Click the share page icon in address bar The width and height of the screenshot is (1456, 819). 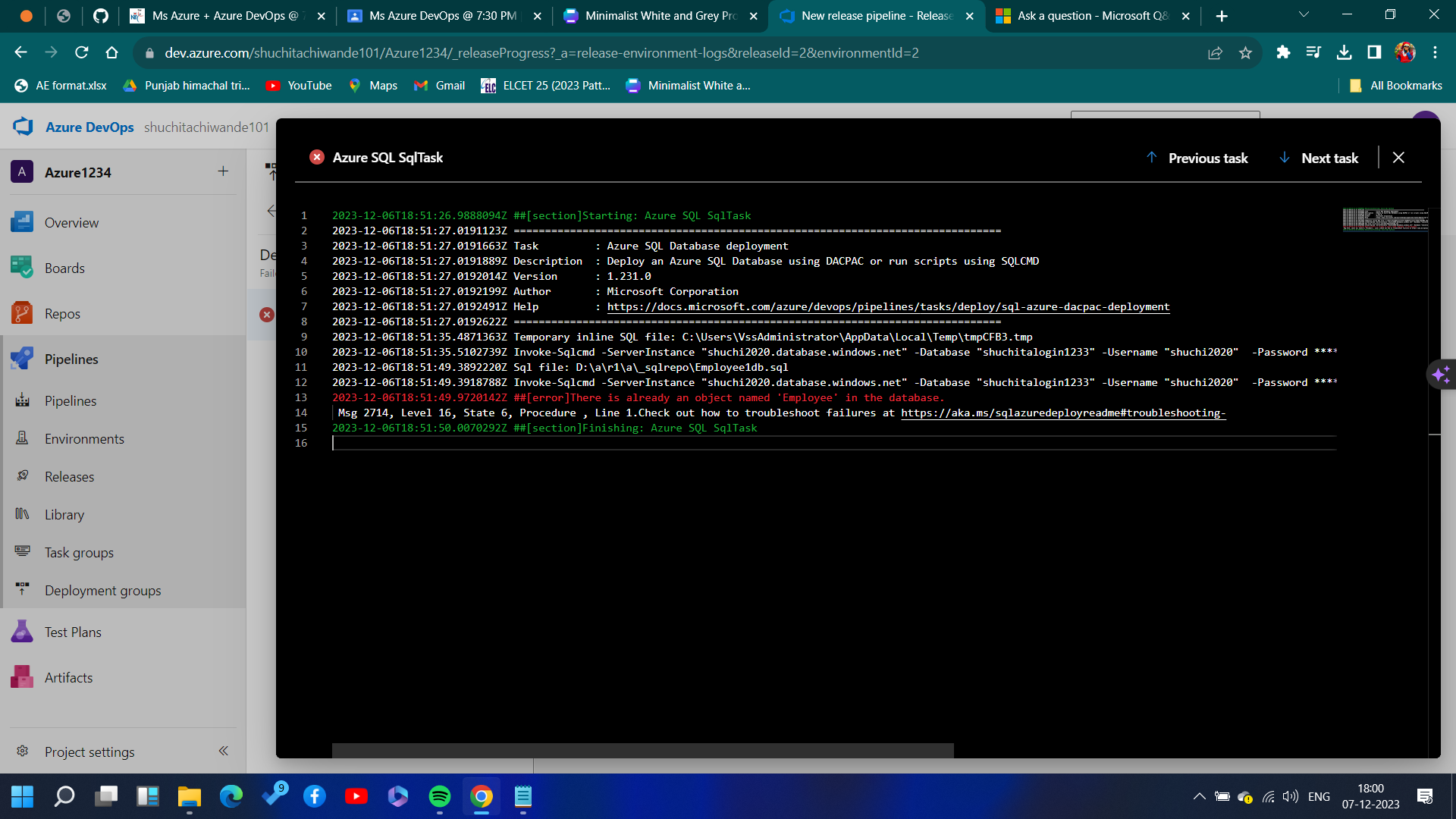point(1215,52)
